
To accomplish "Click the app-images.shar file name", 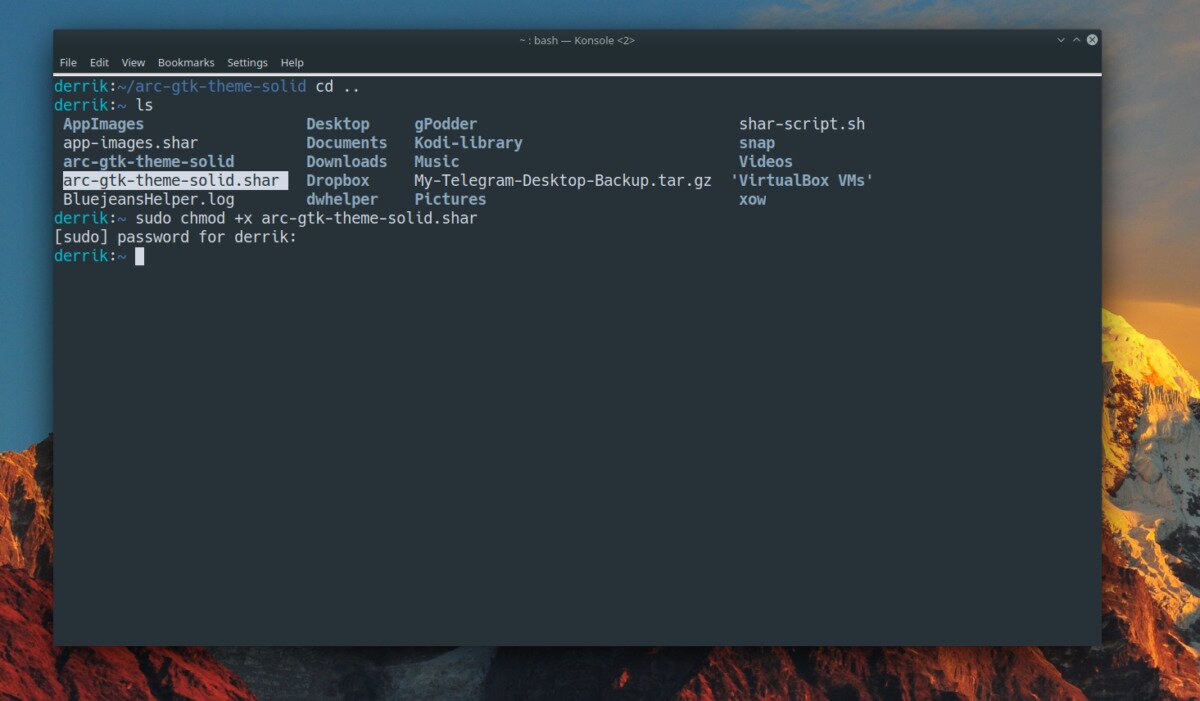I will pos(130,143).
